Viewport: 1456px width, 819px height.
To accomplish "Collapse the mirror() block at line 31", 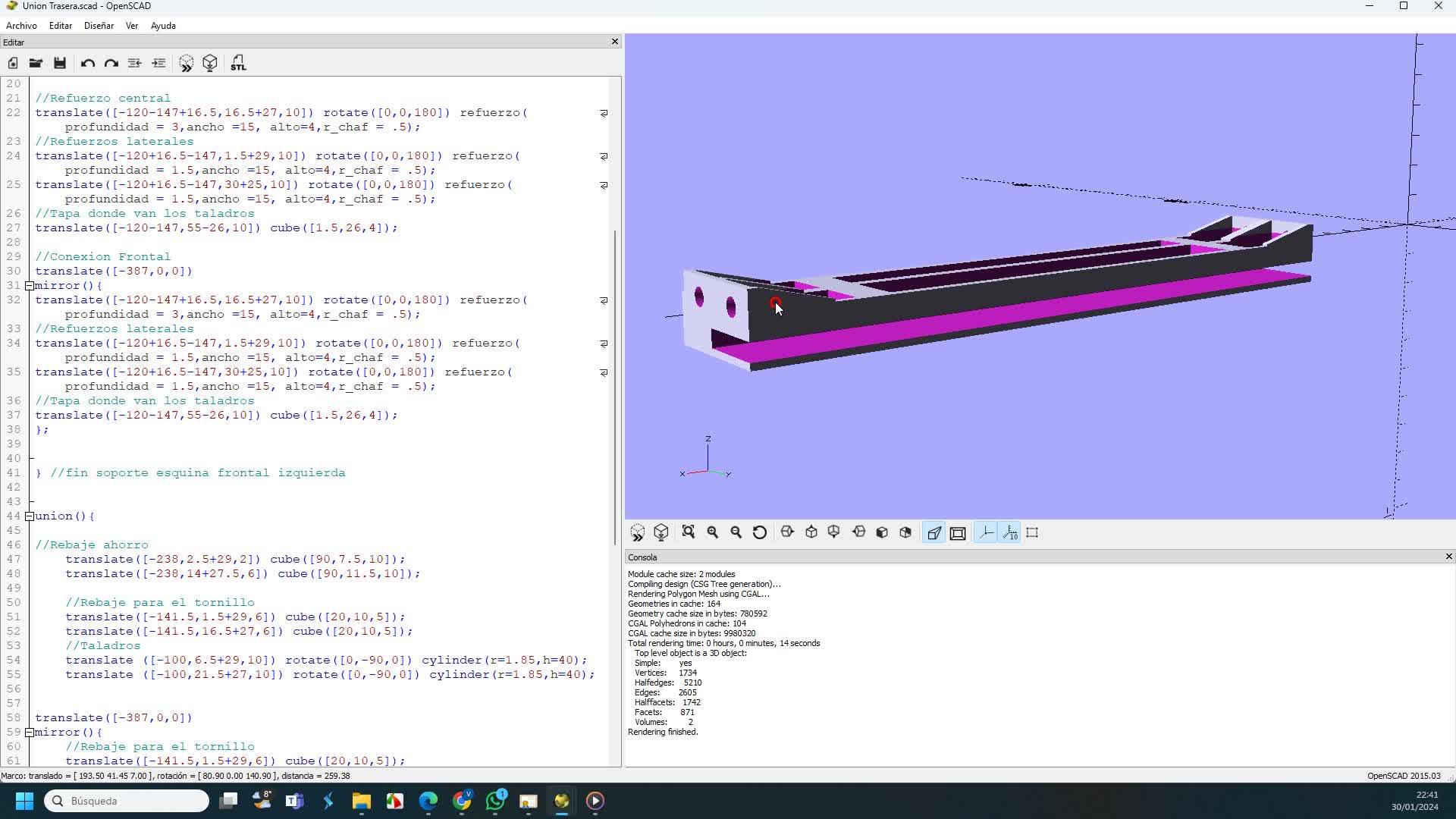I will [30, 286].
